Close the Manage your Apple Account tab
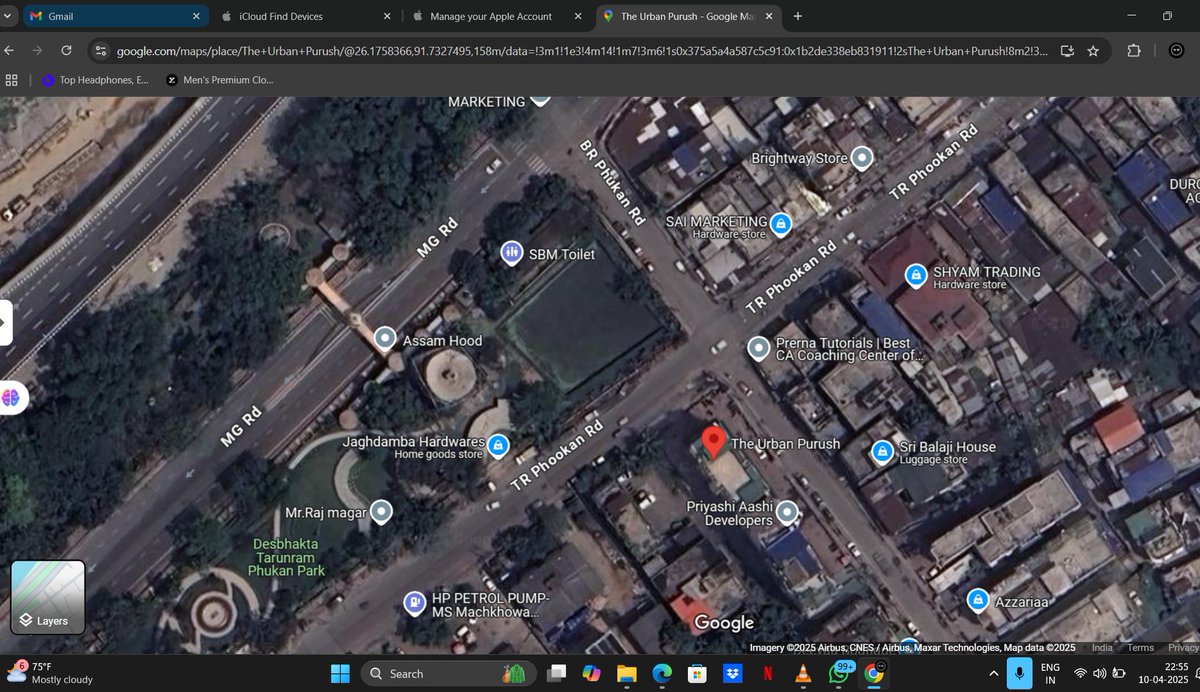Screen dimensions: 1200x692 (577, 17)
